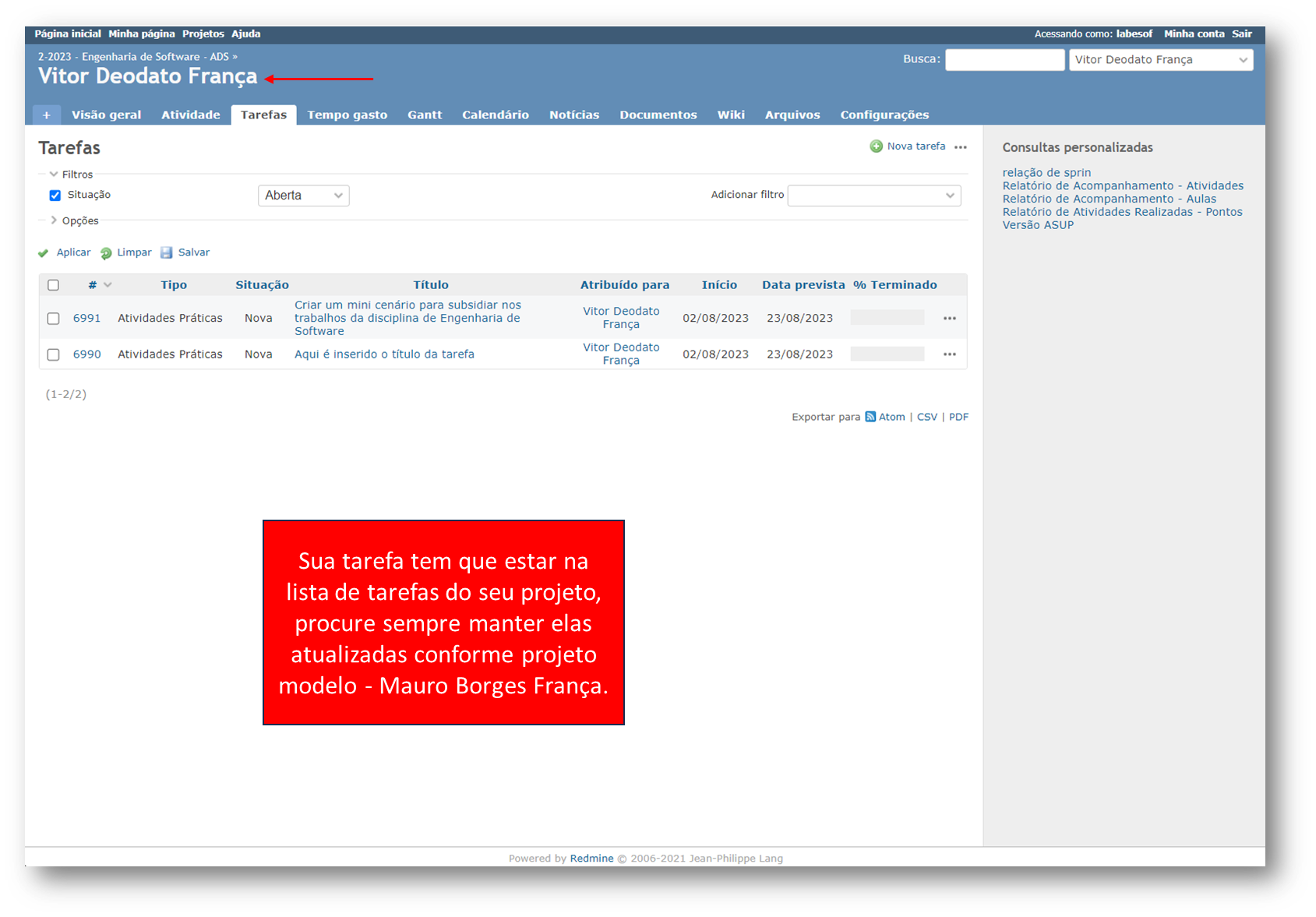Open the ellipsis menu for task 6991
This screenshot has width=1316, height=917.
[x=950, y=318]
